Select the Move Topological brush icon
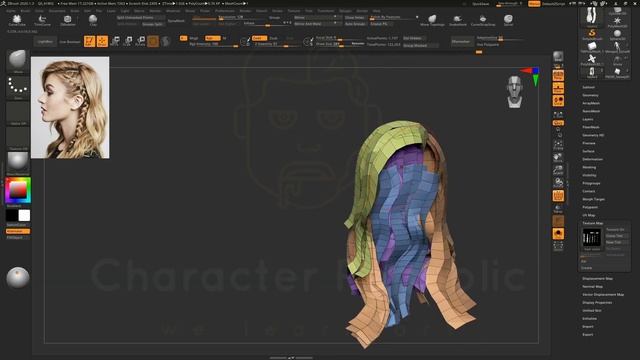The image size is (640, 360). pyautogui.click(x=432, y=20)
